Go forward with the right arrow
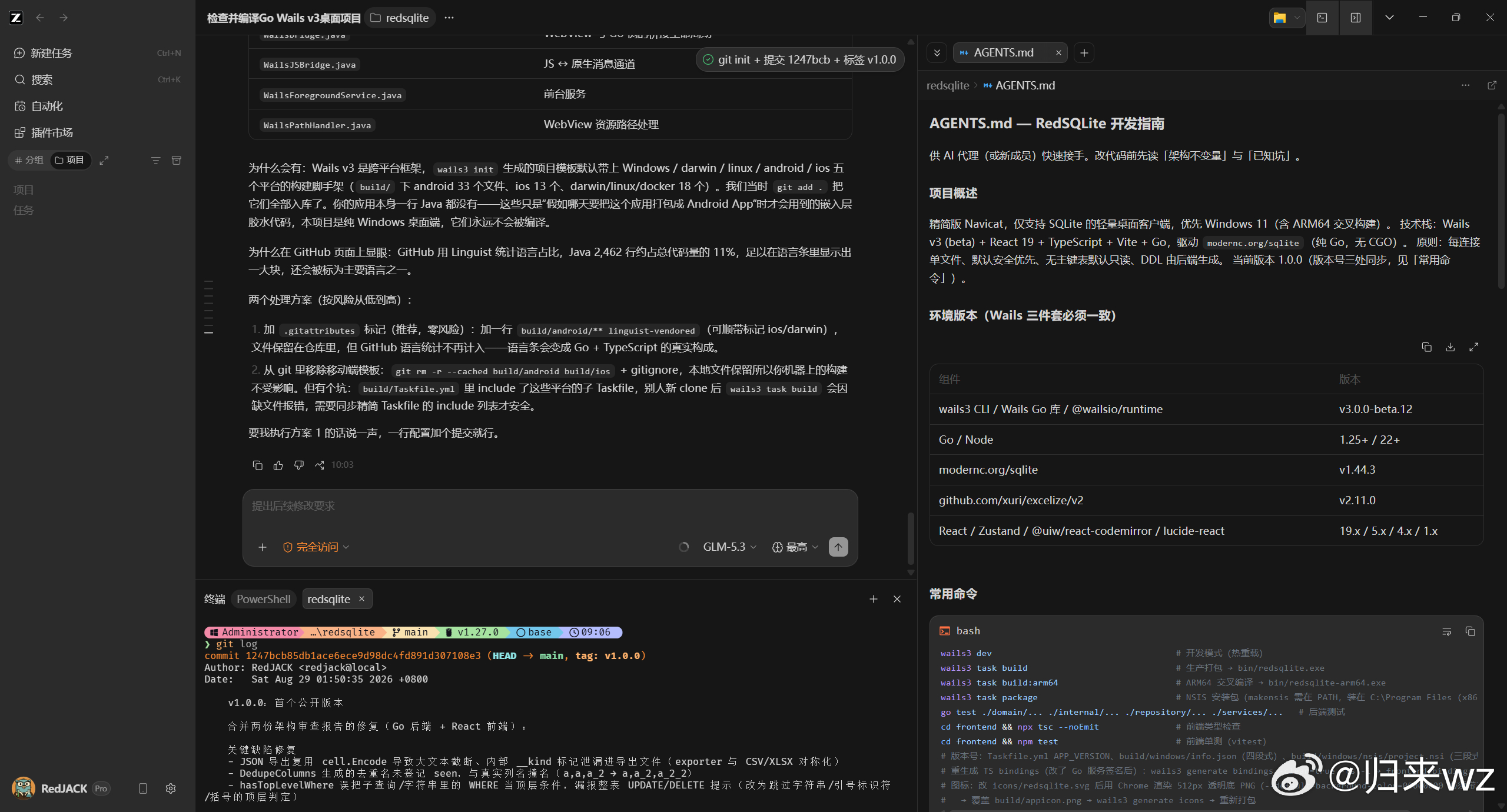This screenshot has width=1507, height=812. point(64,18)
